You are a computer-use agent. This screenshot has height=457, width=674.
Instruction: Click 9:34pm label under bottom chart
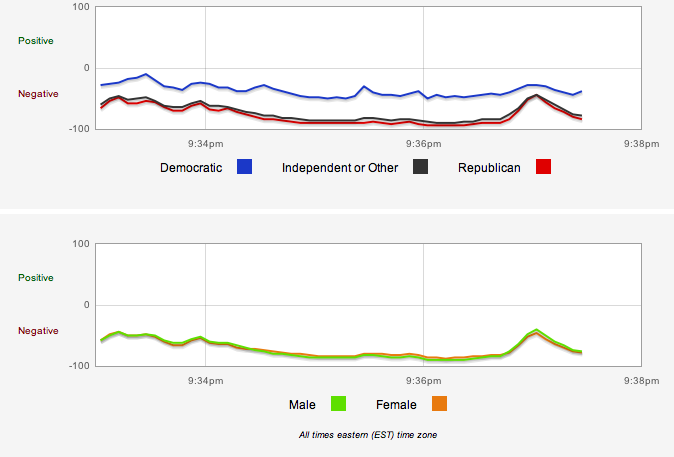(205, 381)
